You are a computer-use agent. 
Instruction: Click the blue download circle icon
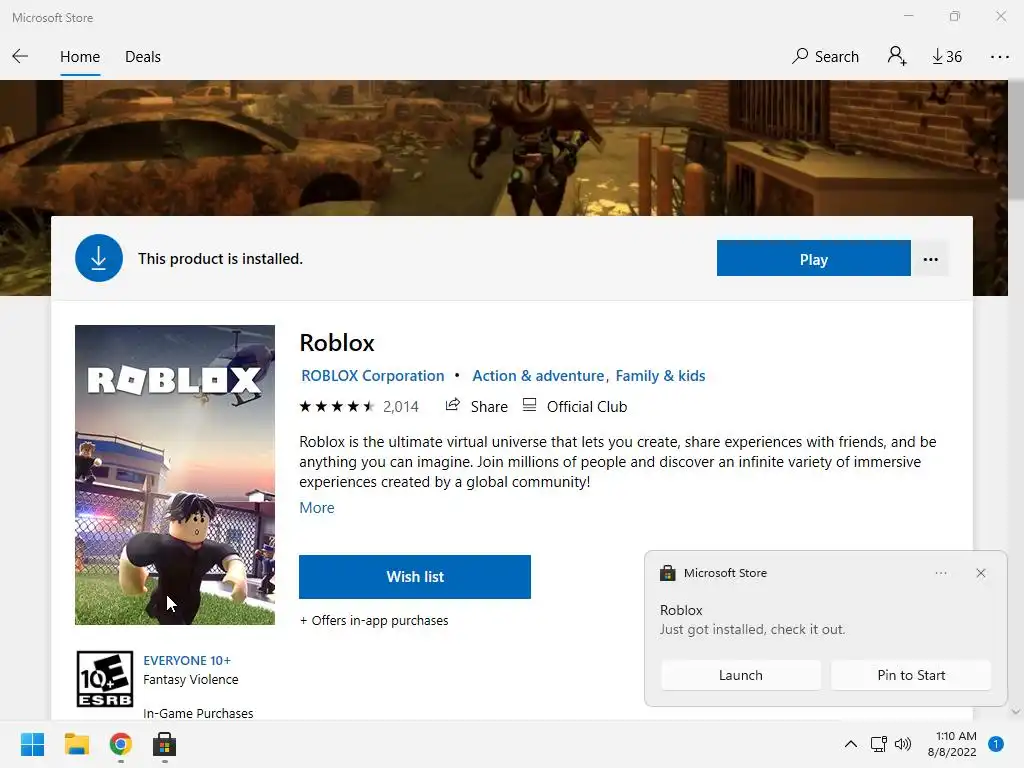(x=99, y=258)
